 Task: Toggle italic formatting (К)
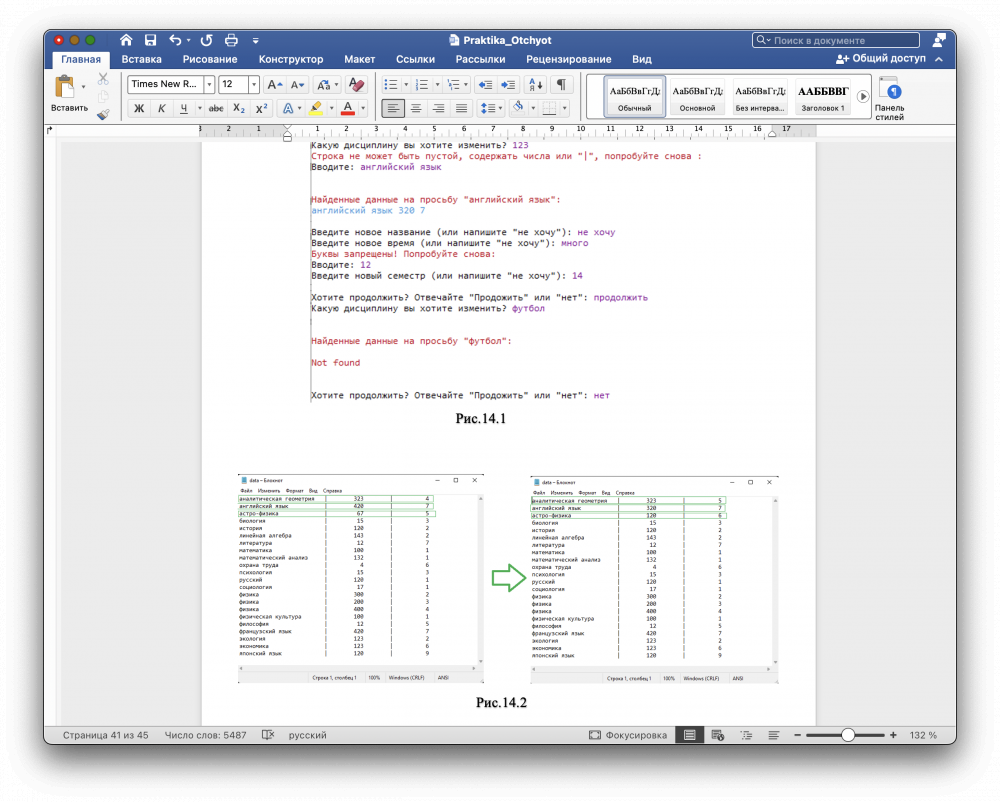coord(161,108)
